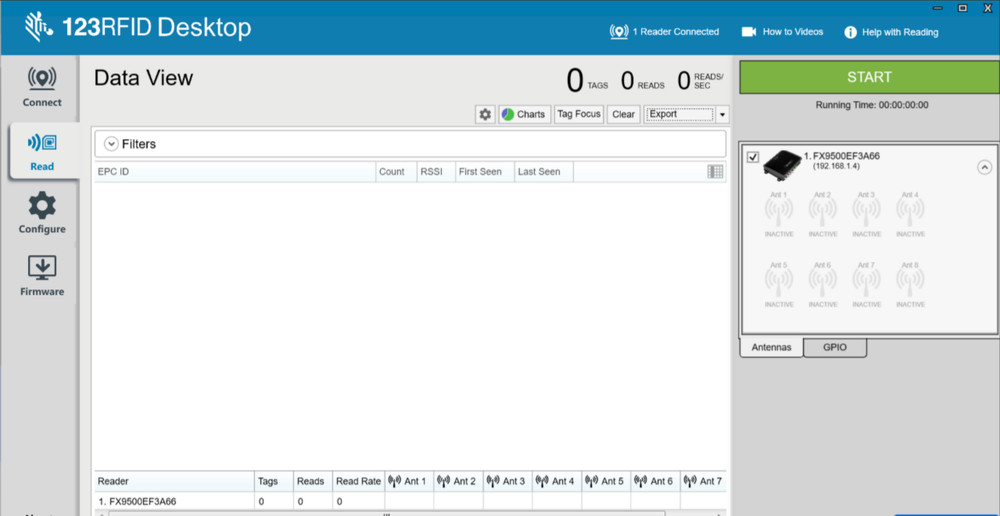Viewport: 1000px width, 516px height.
Task: Click the Export button
Action: [680, 115]
